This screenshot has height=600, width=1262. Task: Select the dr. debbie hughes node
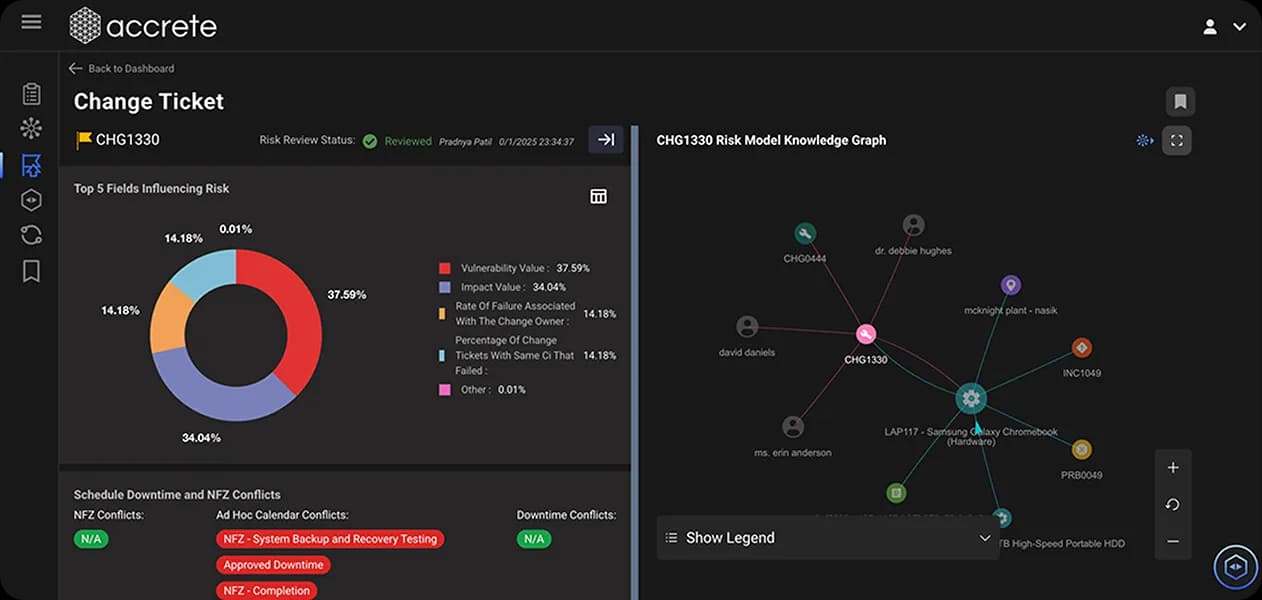(913, 225)
